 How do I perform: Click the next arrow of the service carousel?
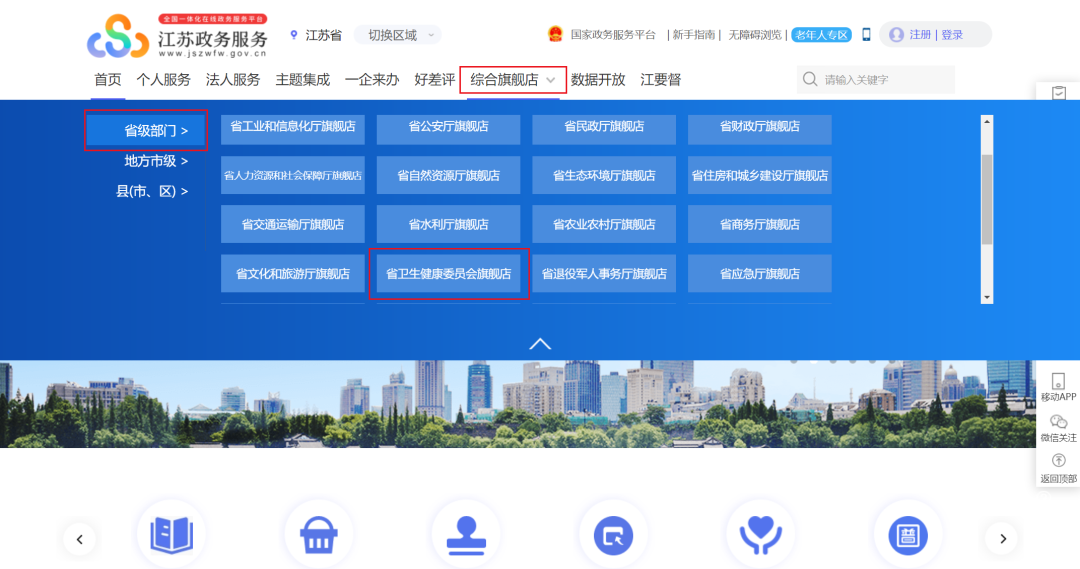pyautogui.click(x=1002, y=539)
